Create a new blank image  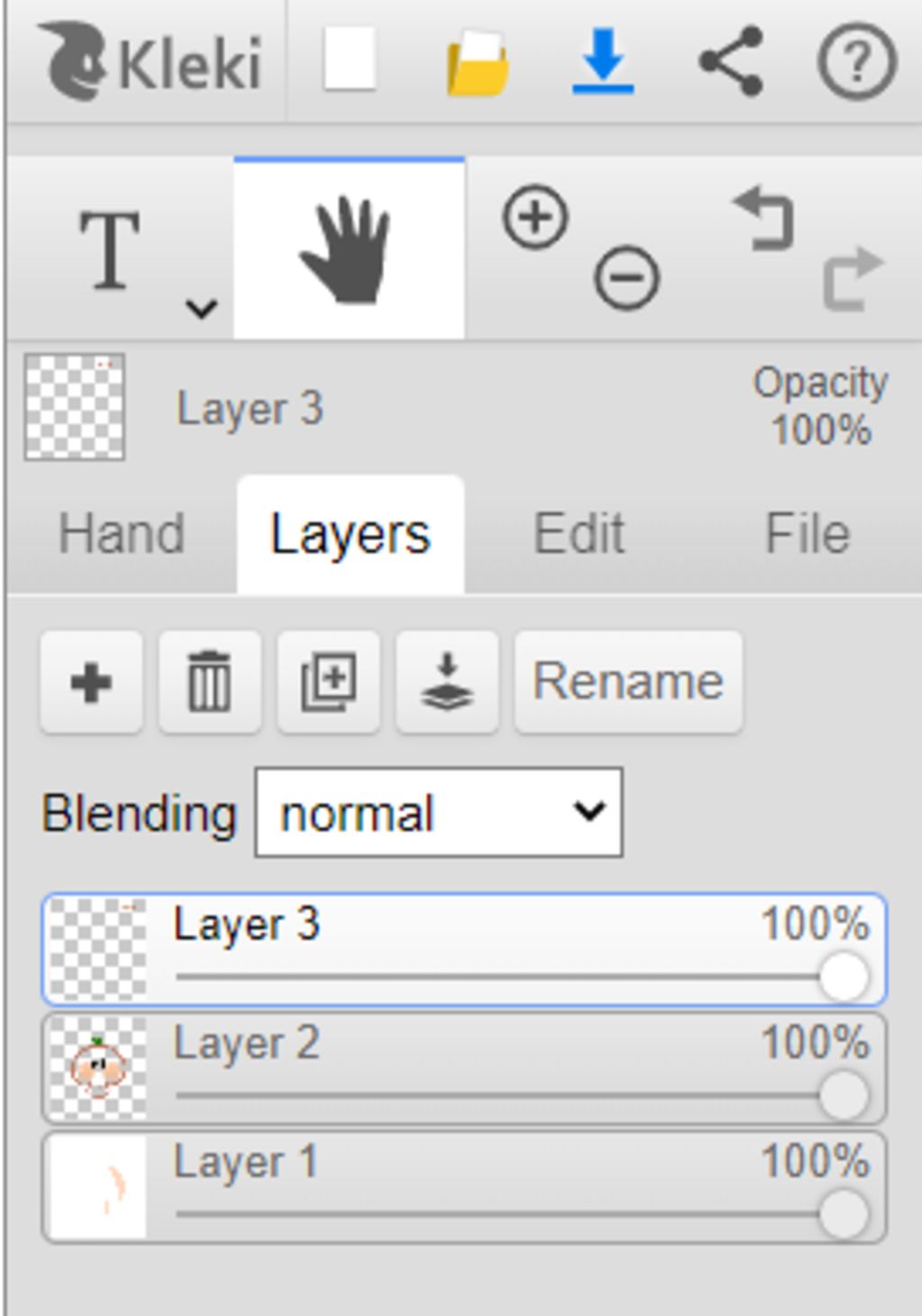[349, 59]
